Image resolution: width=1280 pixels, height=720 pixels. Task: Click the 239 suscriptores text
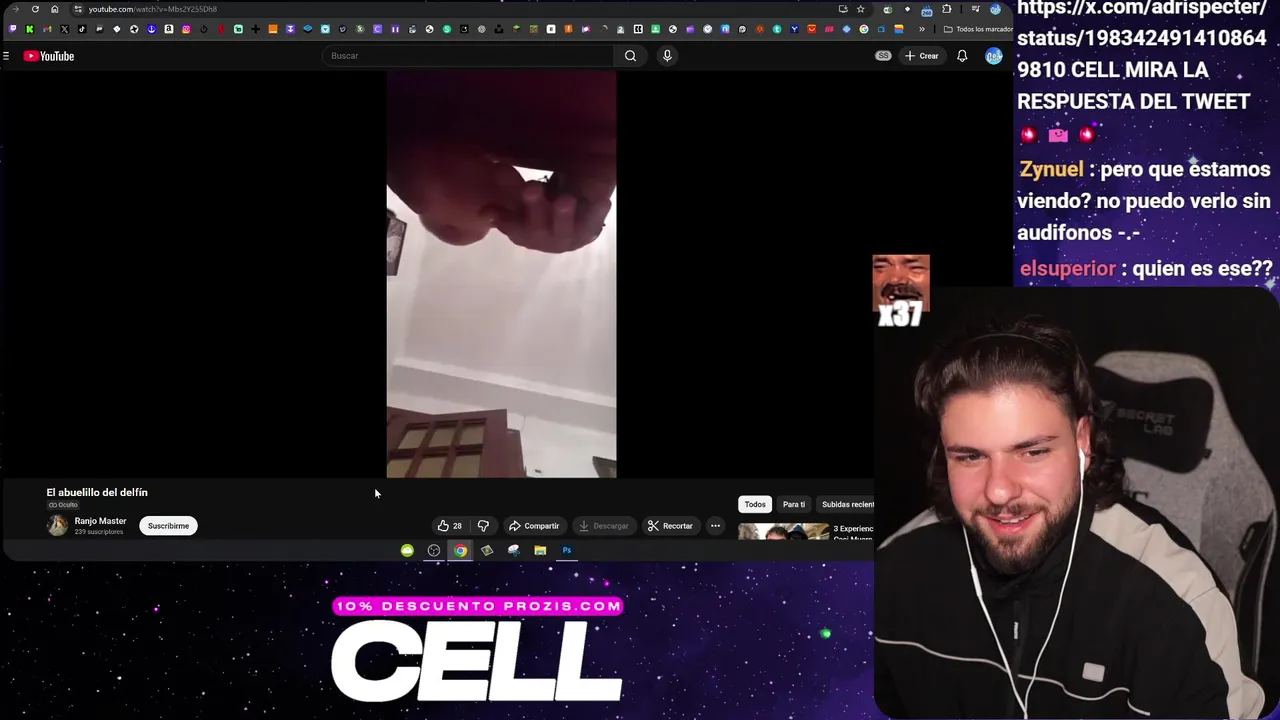(x=99, y=532)
